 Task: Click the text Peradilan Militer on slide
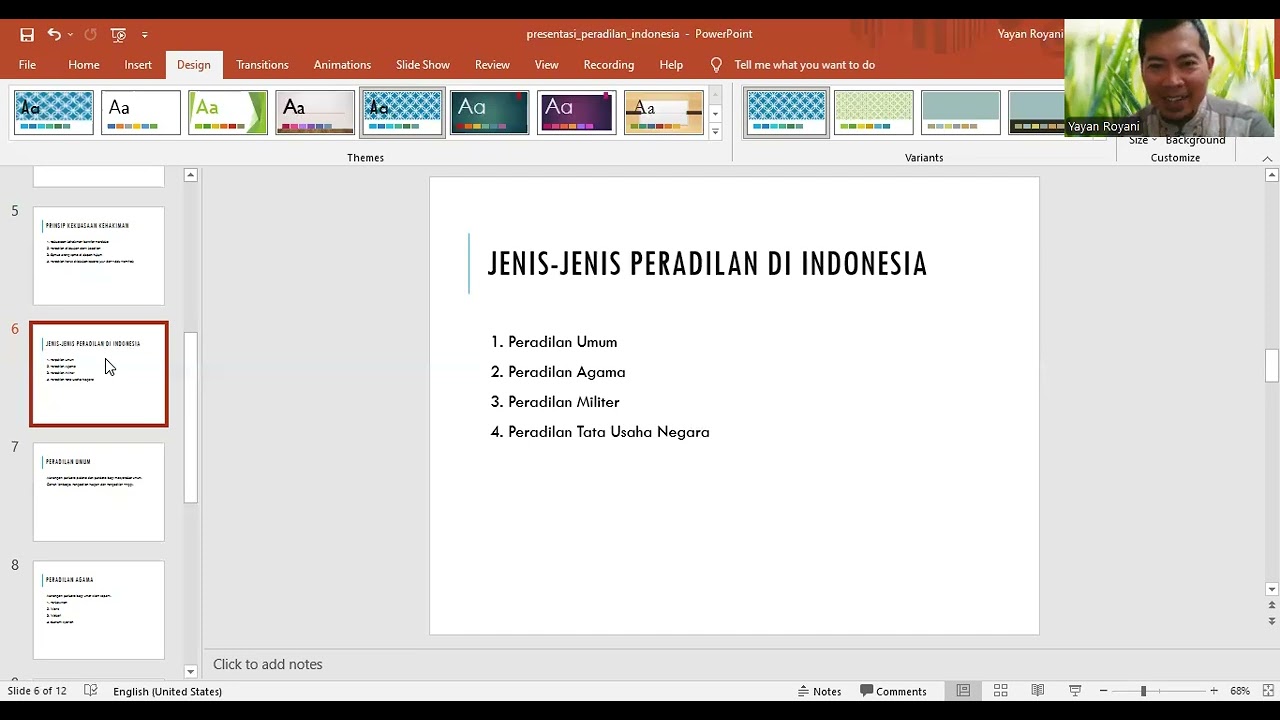click(564, 402)
